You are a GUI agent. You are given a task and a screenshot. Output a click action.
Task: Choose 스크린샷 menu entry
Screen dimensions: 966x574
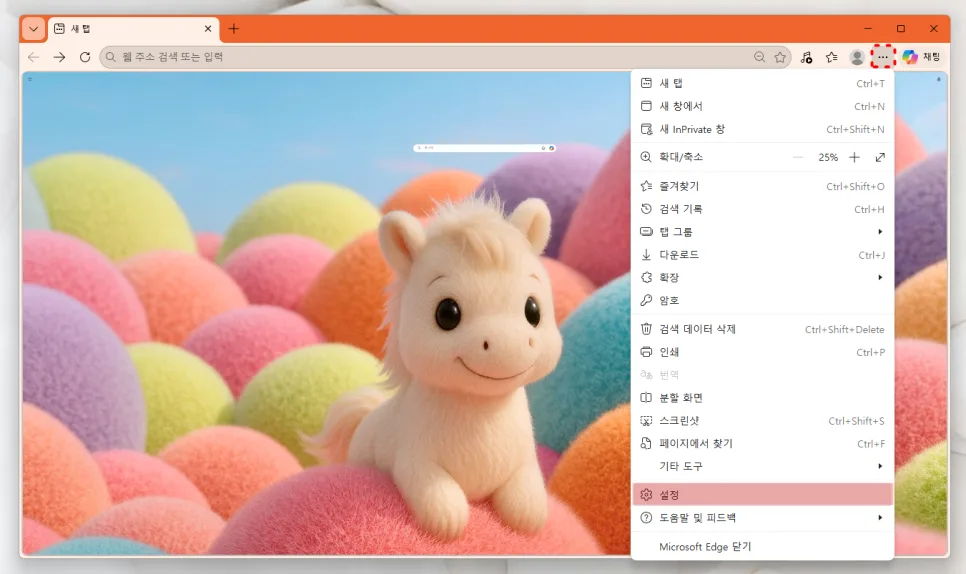pyautogui.click(x=763, y=421)
